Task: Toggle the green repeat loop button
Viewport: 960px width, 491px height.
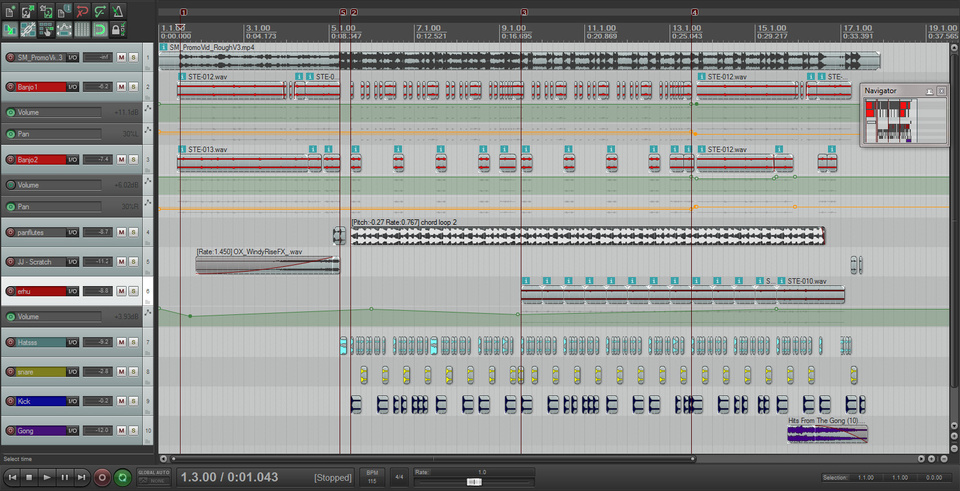Action: 122,478
